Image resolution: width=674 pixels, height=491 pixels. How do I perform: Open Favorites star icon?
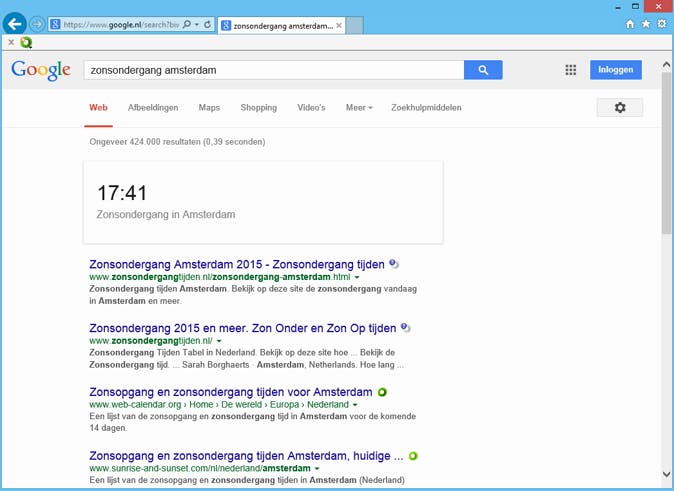[646, 24]
